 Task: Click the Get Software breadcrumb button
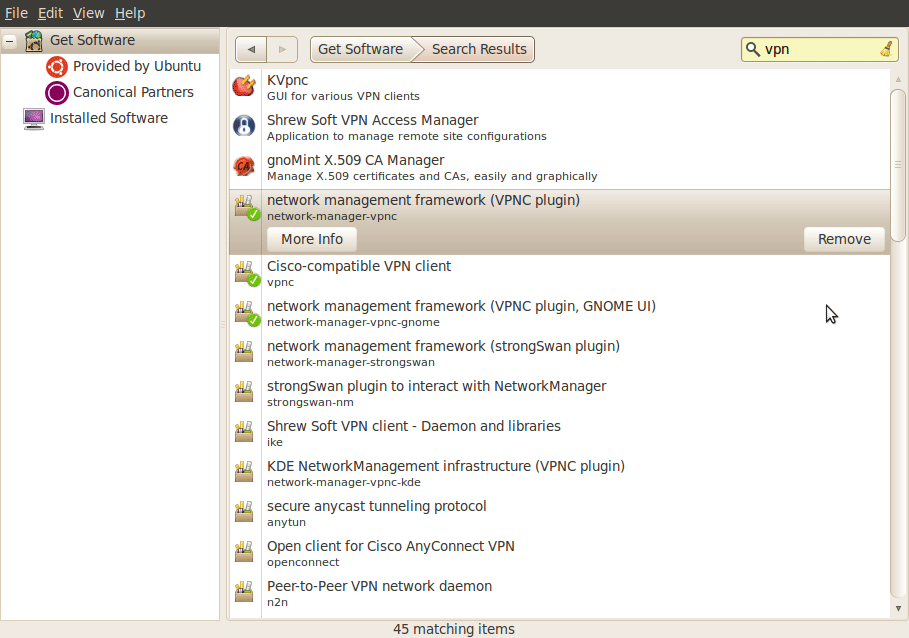[x=361, y=49]
